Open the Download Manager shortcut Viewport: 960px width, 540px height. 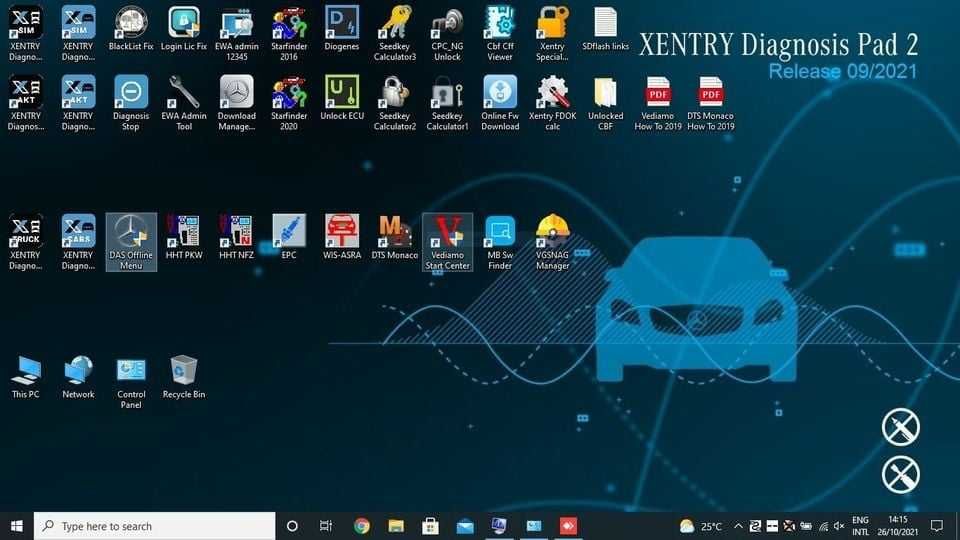coord(237,103)
